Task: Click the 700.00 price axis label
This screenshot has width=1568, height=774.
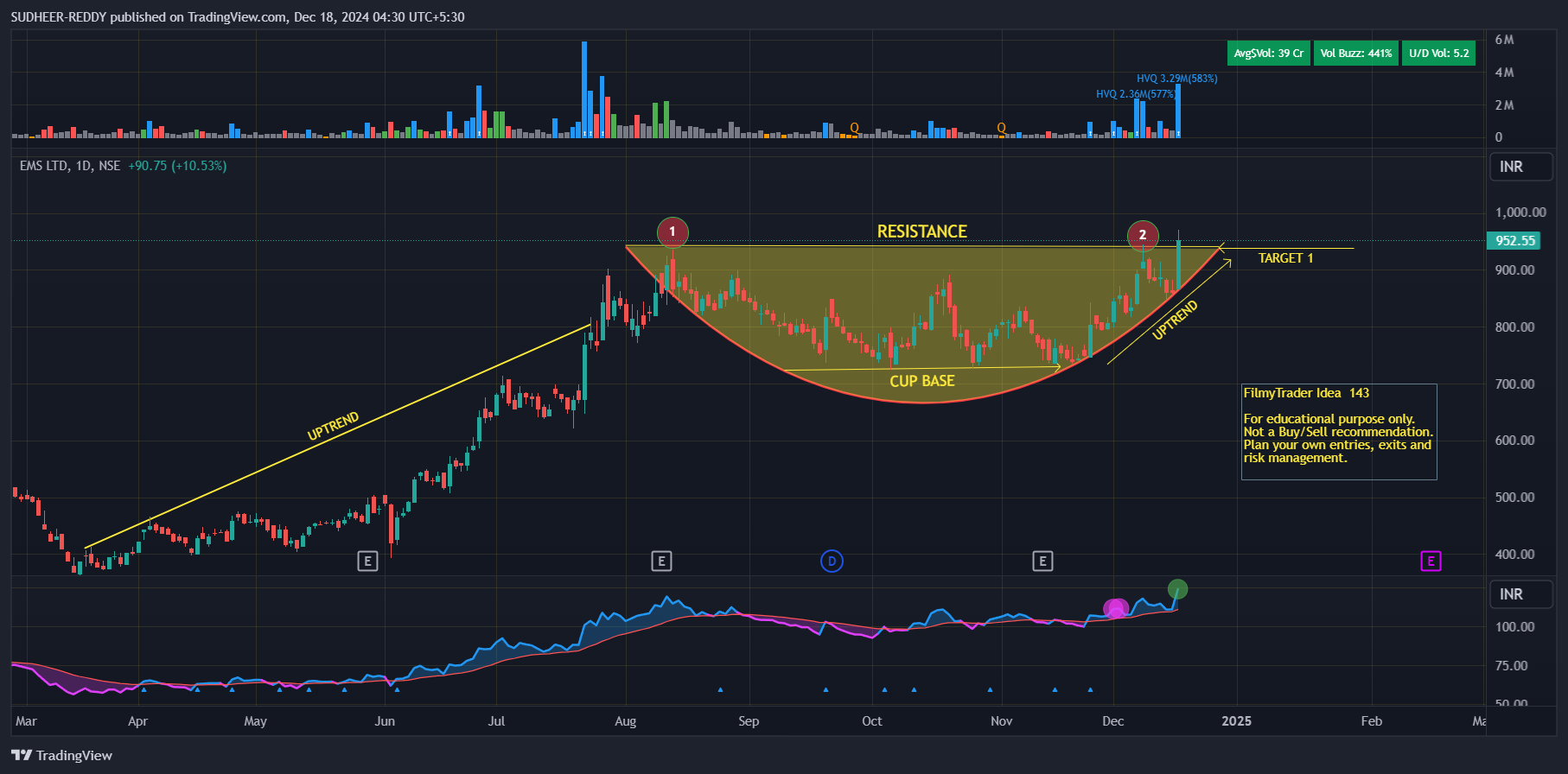Action: tap(1515, 384)
